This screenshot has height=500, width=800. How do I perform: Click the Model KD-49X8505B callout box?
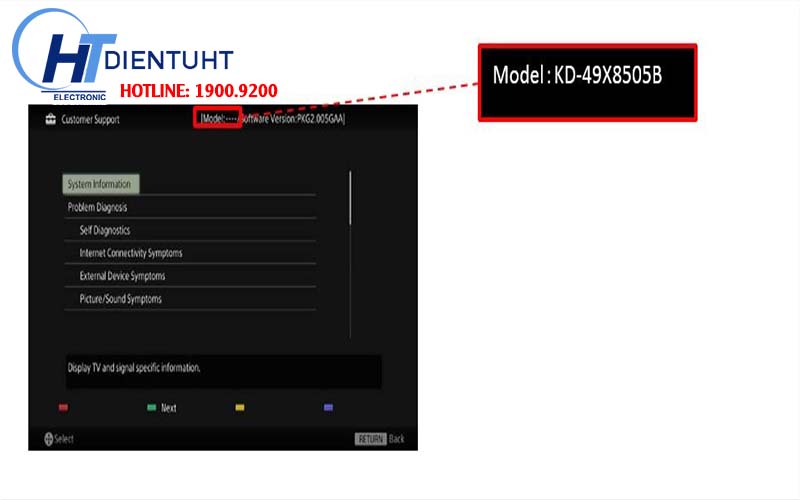[x=587, y=82]
